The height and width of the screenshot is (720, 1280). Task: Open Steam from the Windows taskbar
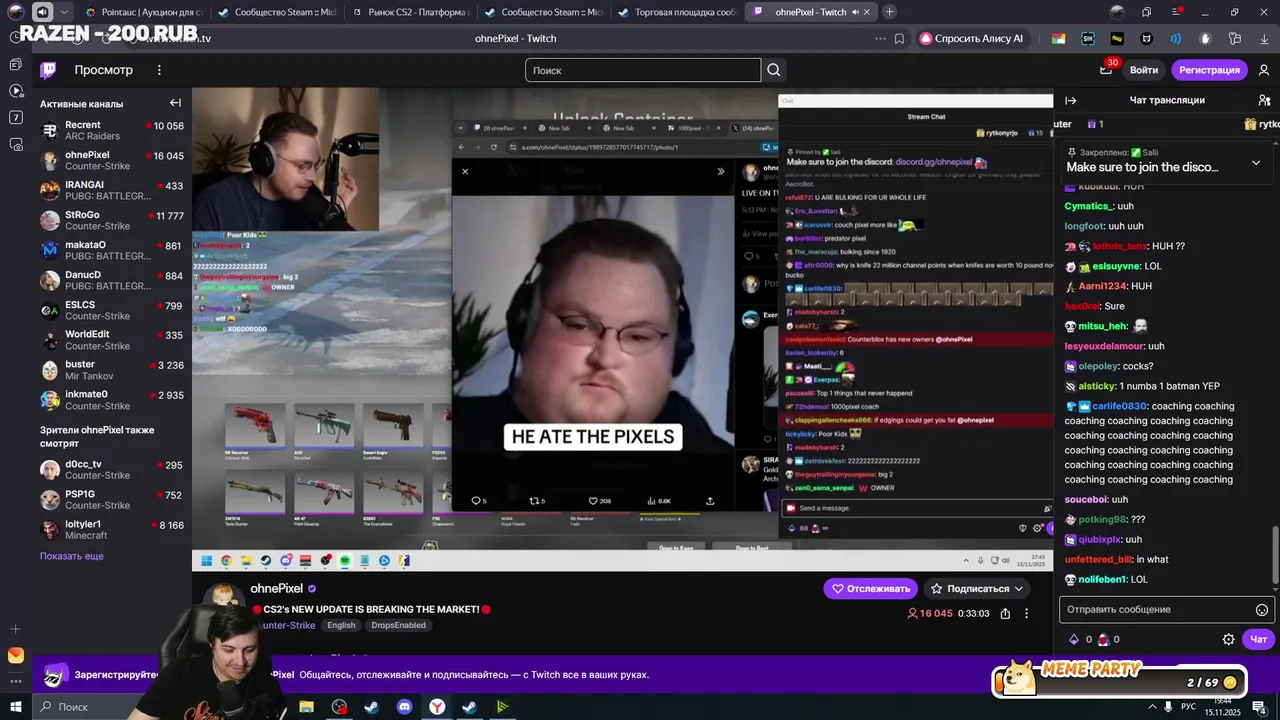pyautogui.click(x=371, y=707)
